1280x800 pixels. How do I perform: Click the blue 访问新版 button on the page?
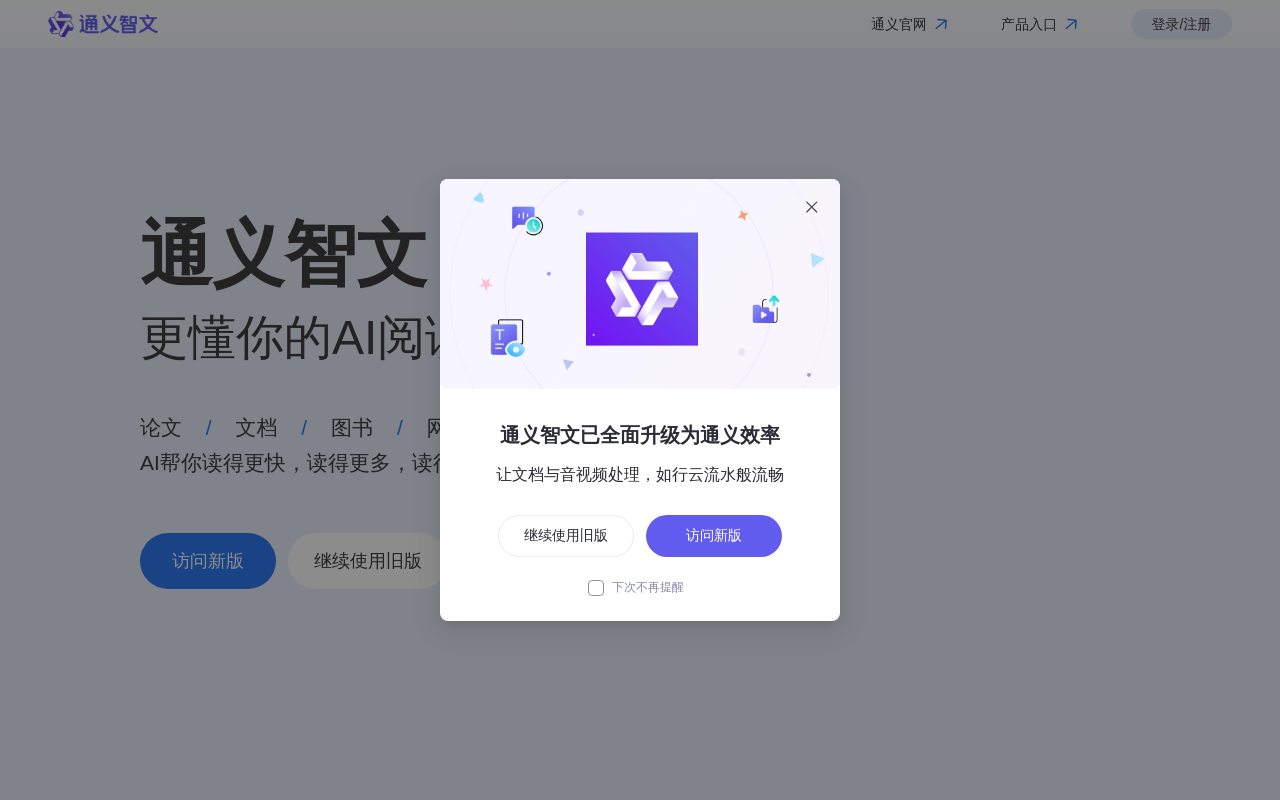tap(208, 561)
